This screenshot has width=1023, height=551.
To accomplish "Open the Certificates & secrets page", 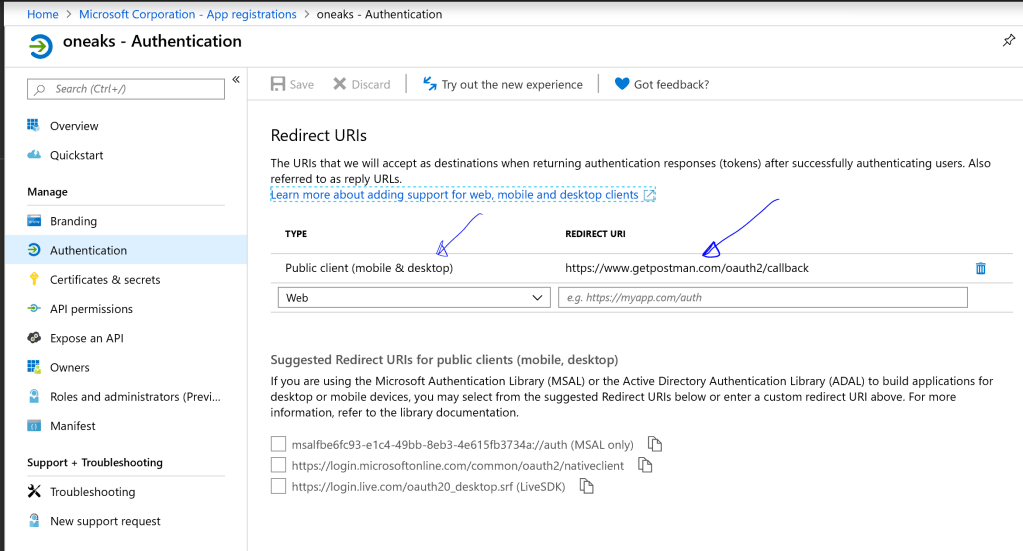I will (x=105, y=280).
